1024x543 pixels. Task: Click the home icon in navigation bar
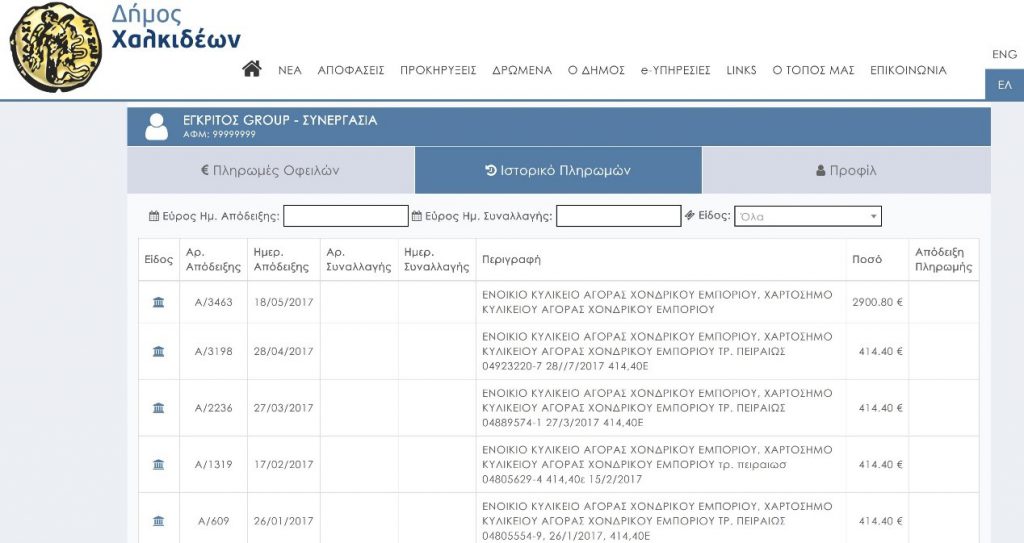tap(252, 70)
